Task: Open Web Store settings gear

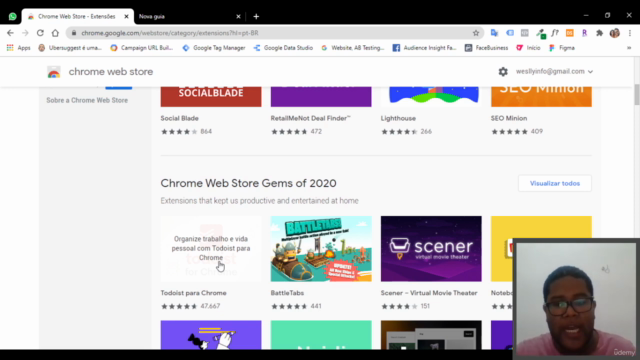Action: point(503,72)
